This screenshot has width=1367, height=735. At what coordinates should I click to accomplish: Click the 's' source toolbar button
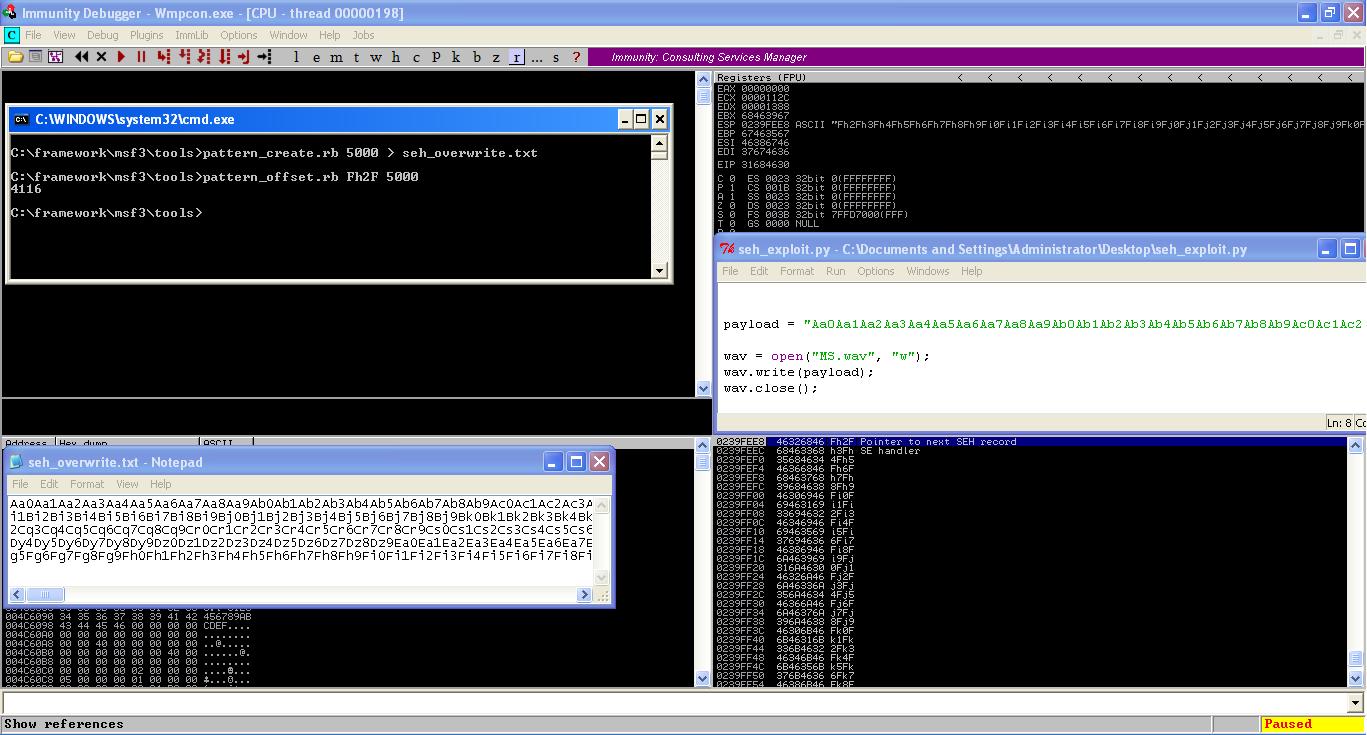tap(556, 57)
